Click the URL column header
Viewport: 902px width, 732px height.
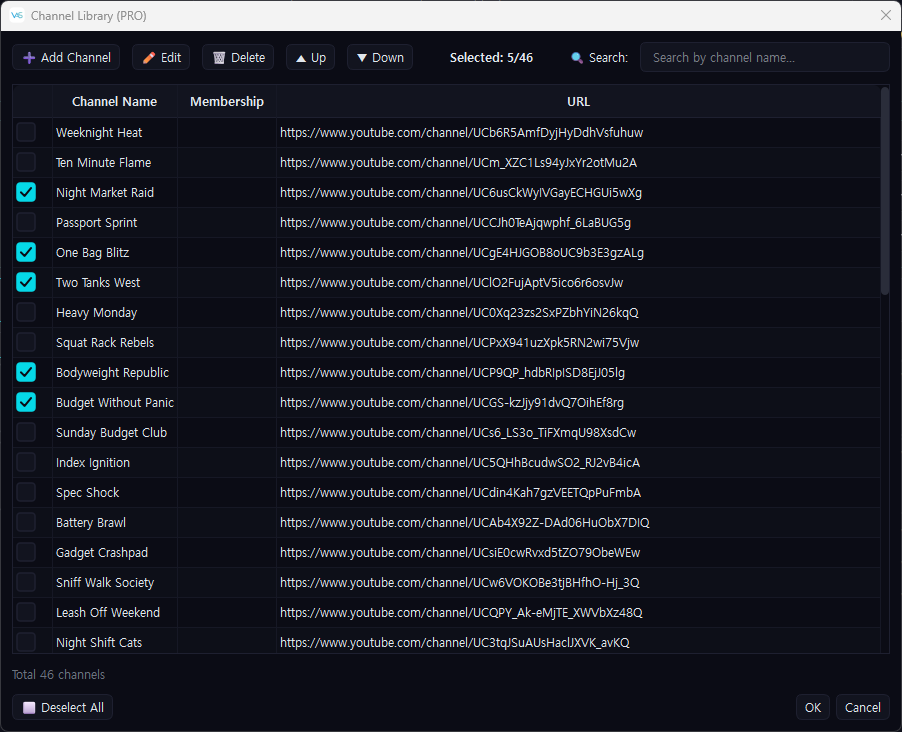(x=578, y=102)
